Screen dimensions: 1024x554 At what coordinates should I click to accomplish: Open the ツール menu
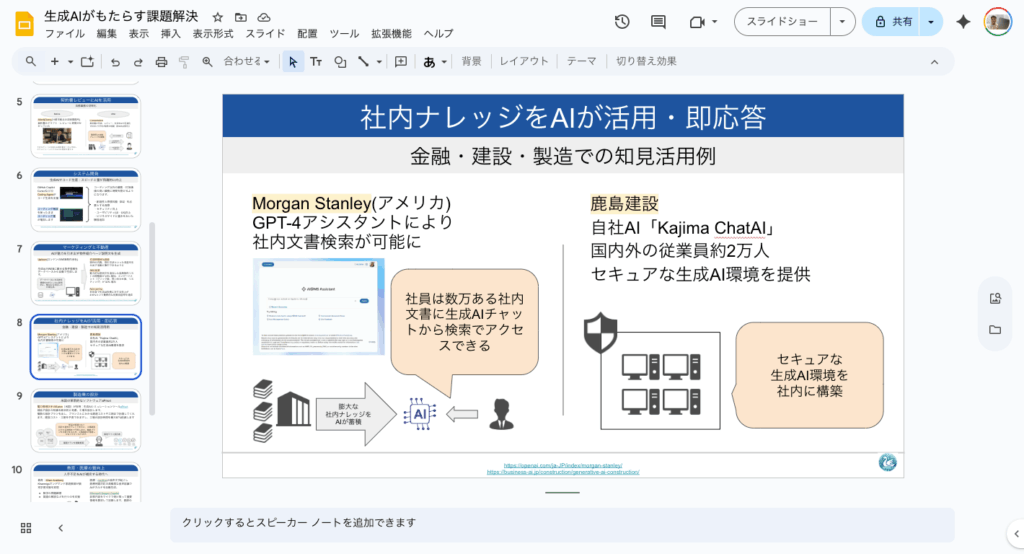(344, 34)
